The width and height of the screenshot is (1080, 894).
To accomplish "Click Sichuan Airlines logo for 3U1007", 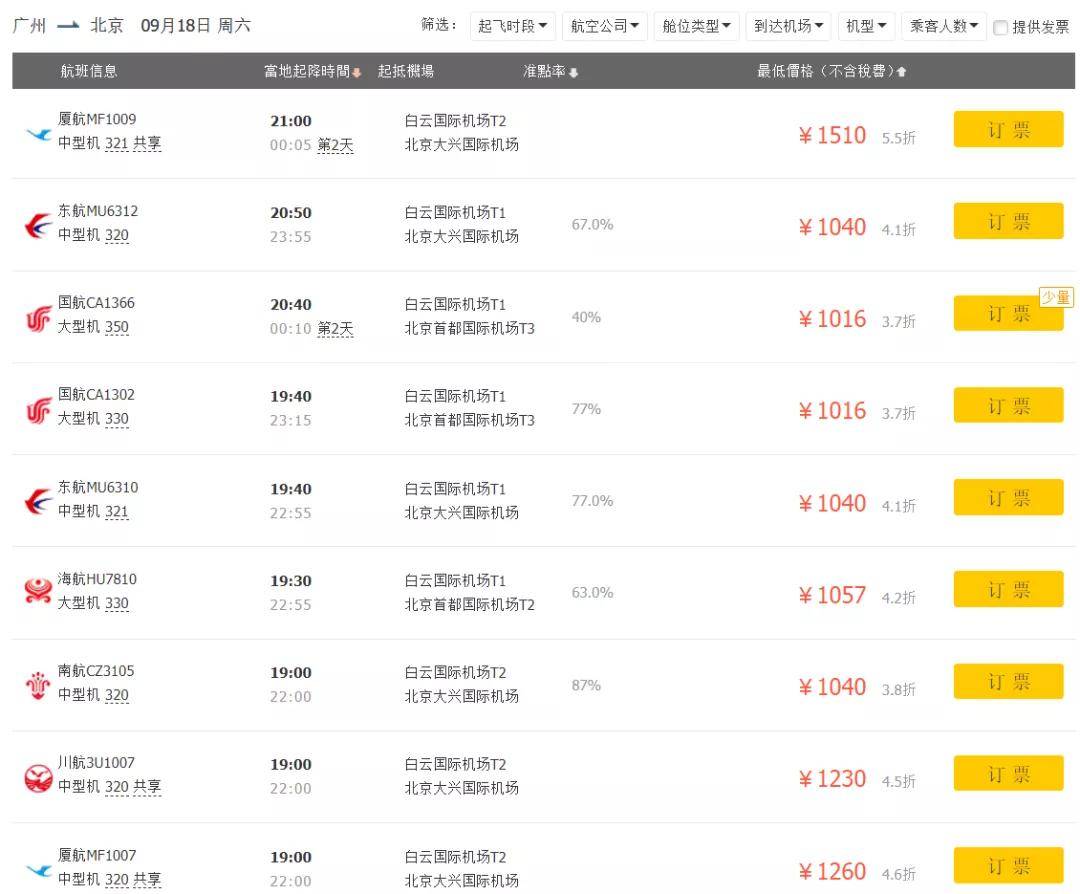I will 39,778.
